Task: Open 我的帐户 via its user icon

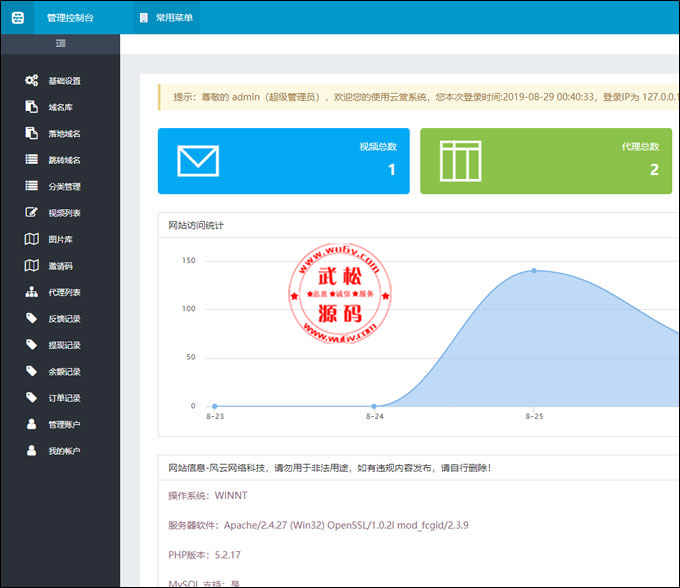Action: tap(31, 451)
